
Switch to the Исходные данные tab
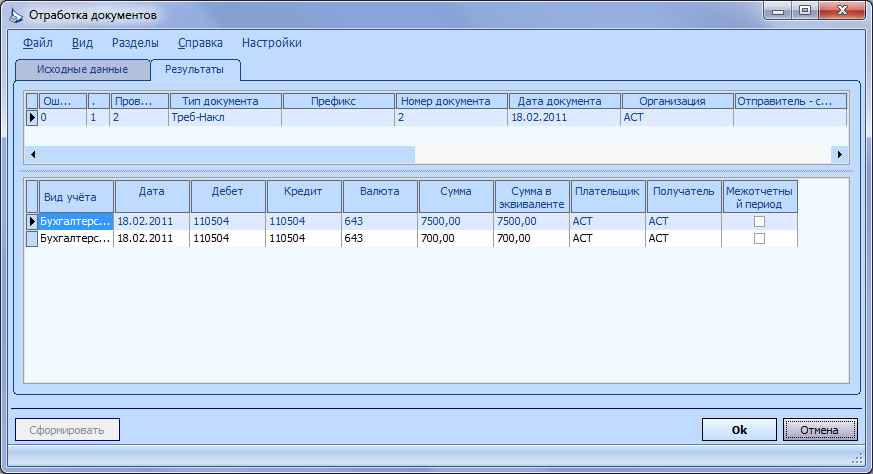click(82, 70)
